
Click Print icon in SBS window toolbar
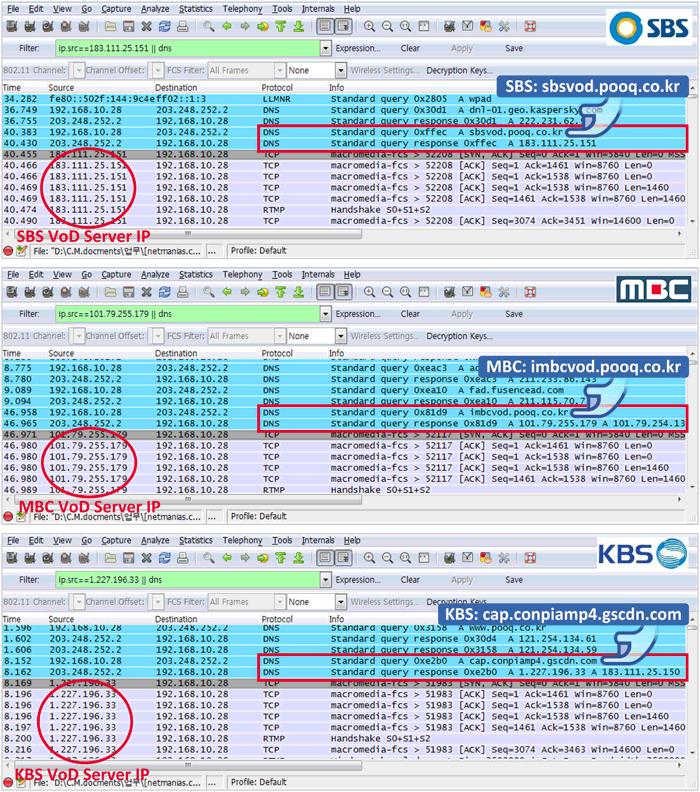[x=183, y=26]
